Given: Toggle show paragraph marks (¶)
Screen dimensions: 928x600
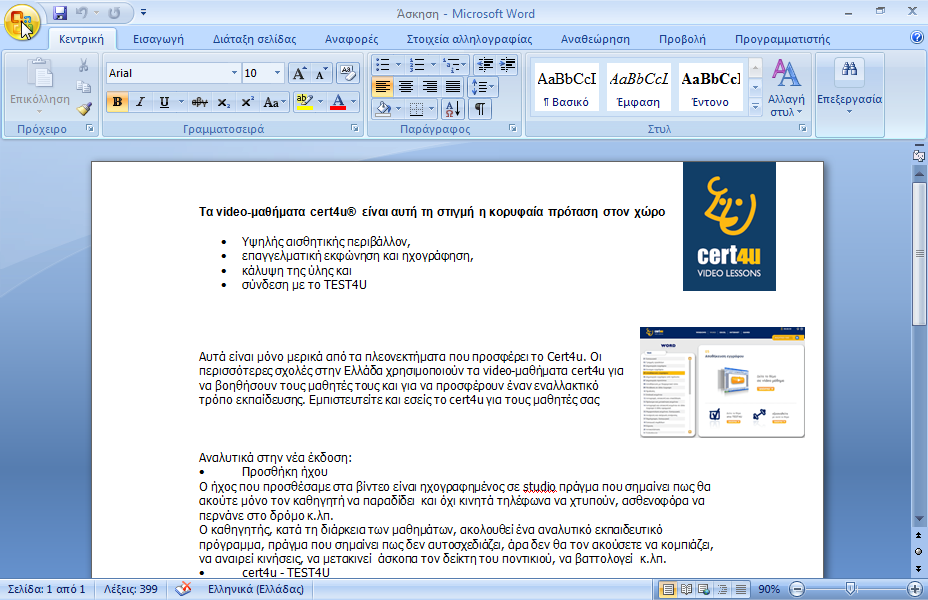Looking at the screenshot, I should coord(480,109).
